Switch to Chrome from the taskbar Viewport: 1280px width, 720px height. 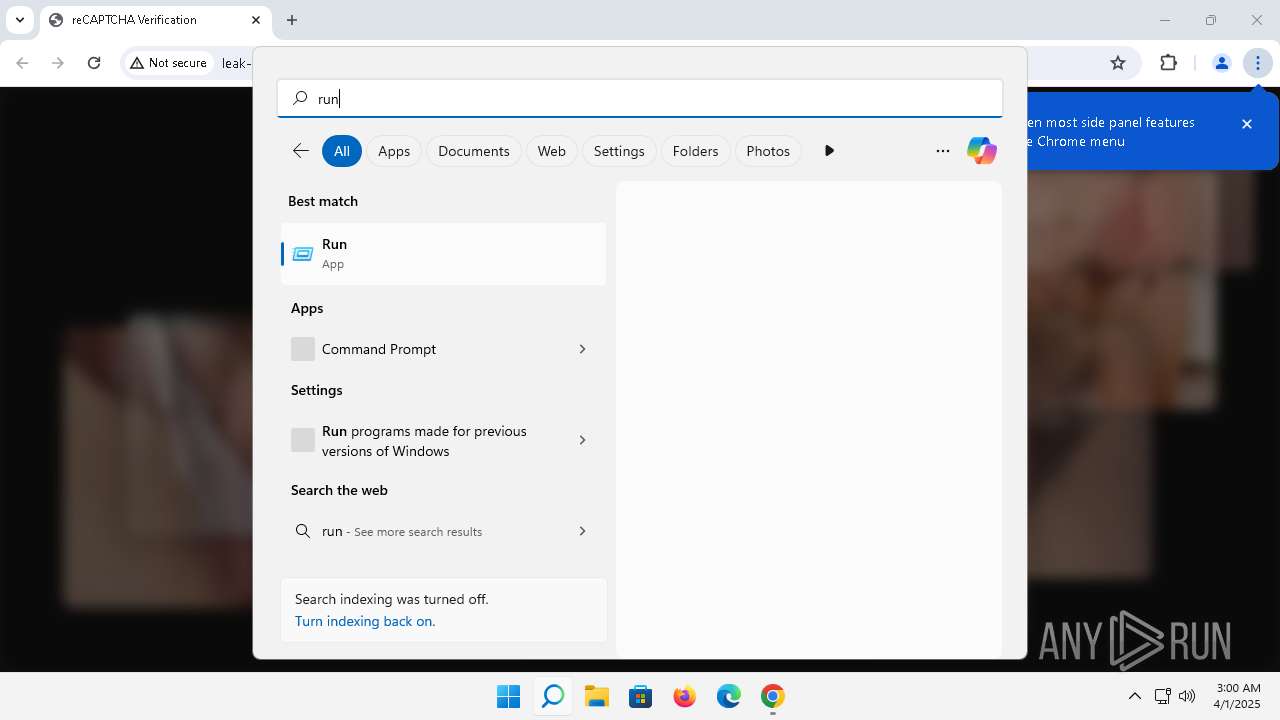[773, 696]
